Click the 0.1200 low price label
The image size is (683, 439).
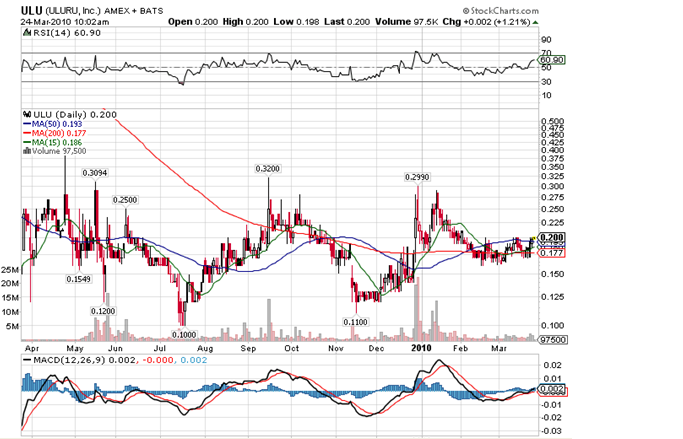click(x=103, y=311)
